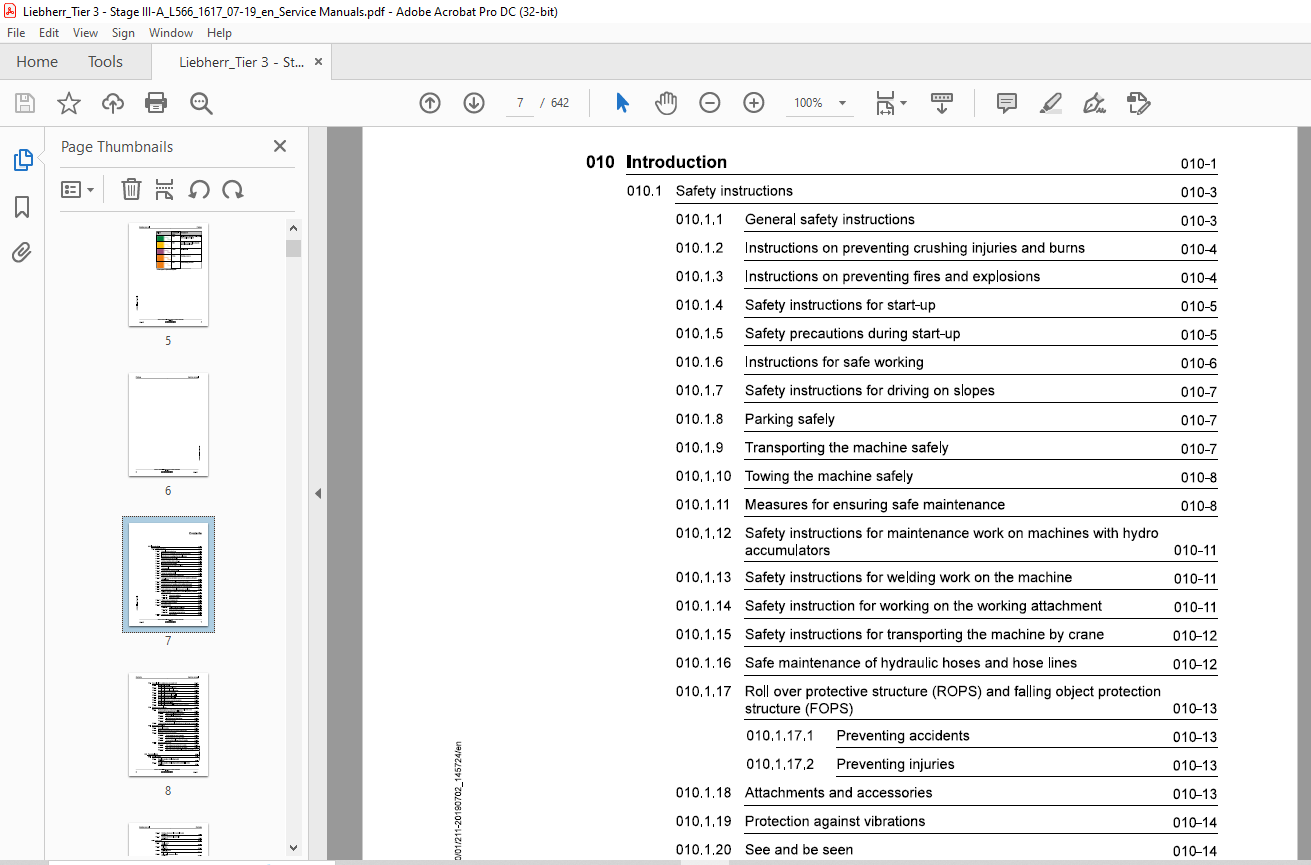This screenshot has height=865, width=1311.
Task: Collapse the navigation pane with arrow
Action: 318,493
